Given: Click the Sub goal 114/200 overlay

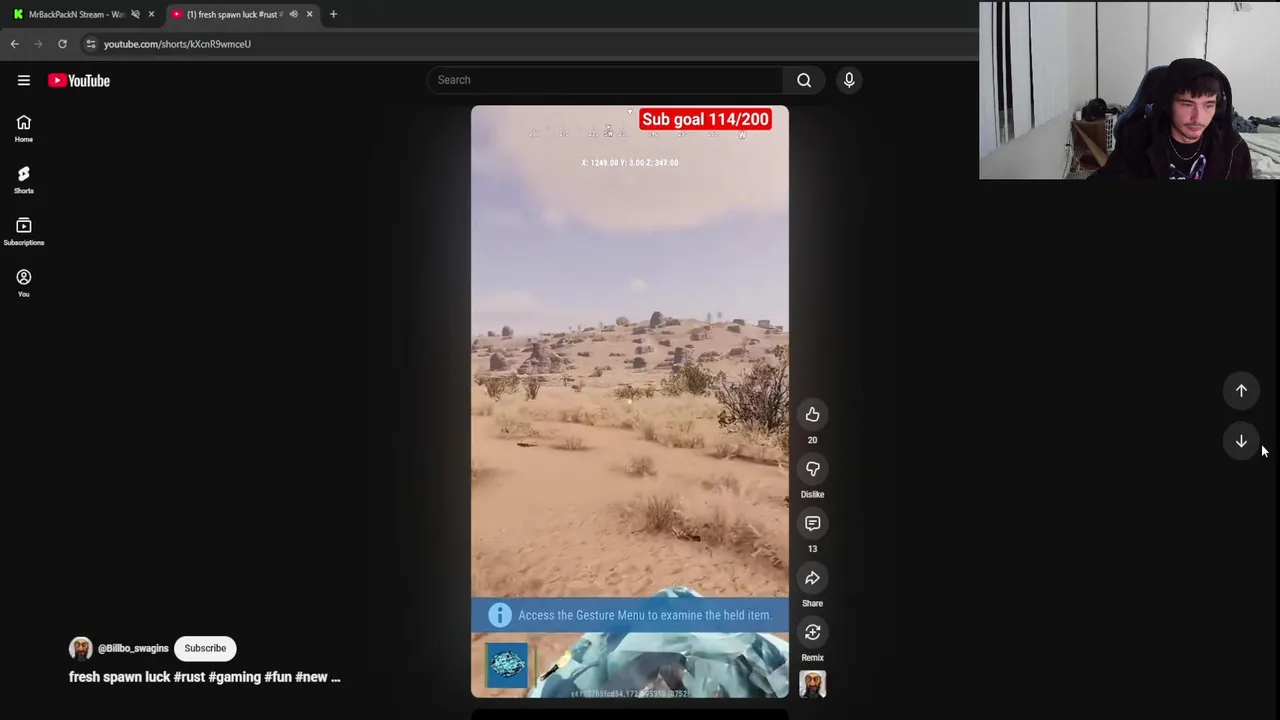Looking at the screenshot, I should pyautogui.click(x=705, y=119).
